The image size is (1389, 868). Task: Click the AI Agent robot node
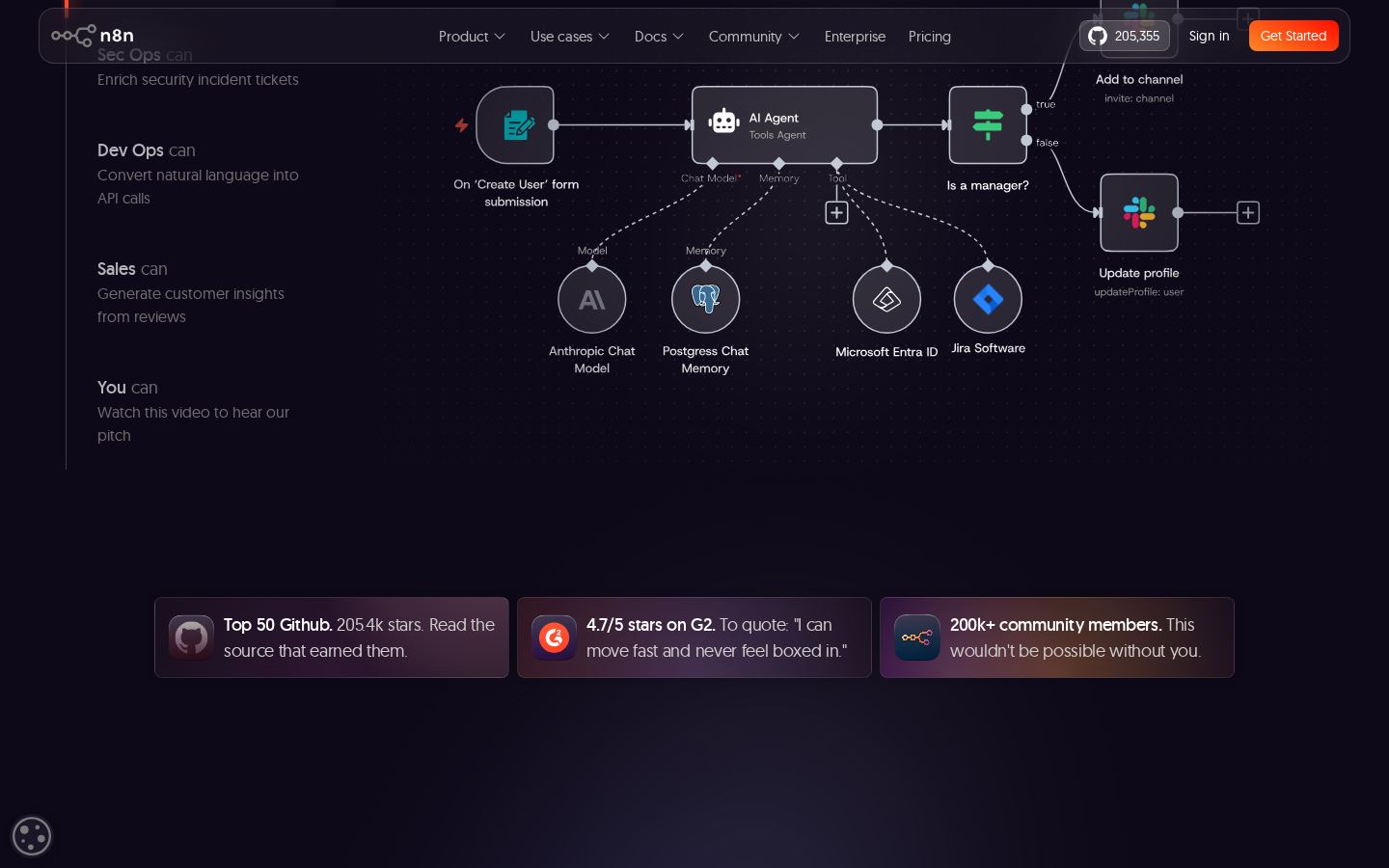click(x=784, y=125)
